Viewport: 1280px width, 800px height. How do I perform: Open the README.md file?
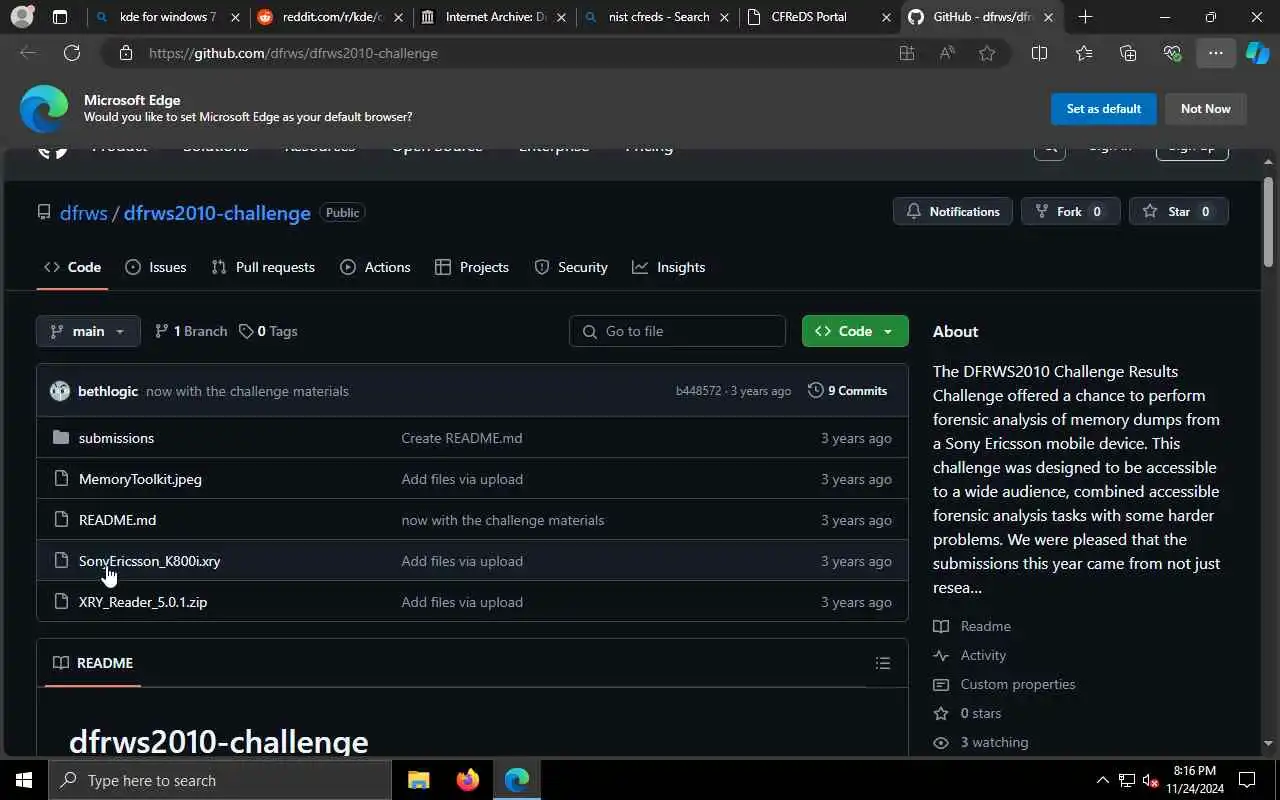[x=117, y=520]
